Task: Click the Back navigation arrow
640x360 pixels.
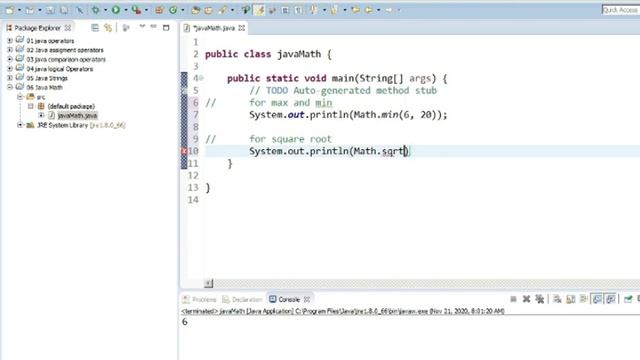Action: pyautogui.click(x=369, y=10)
